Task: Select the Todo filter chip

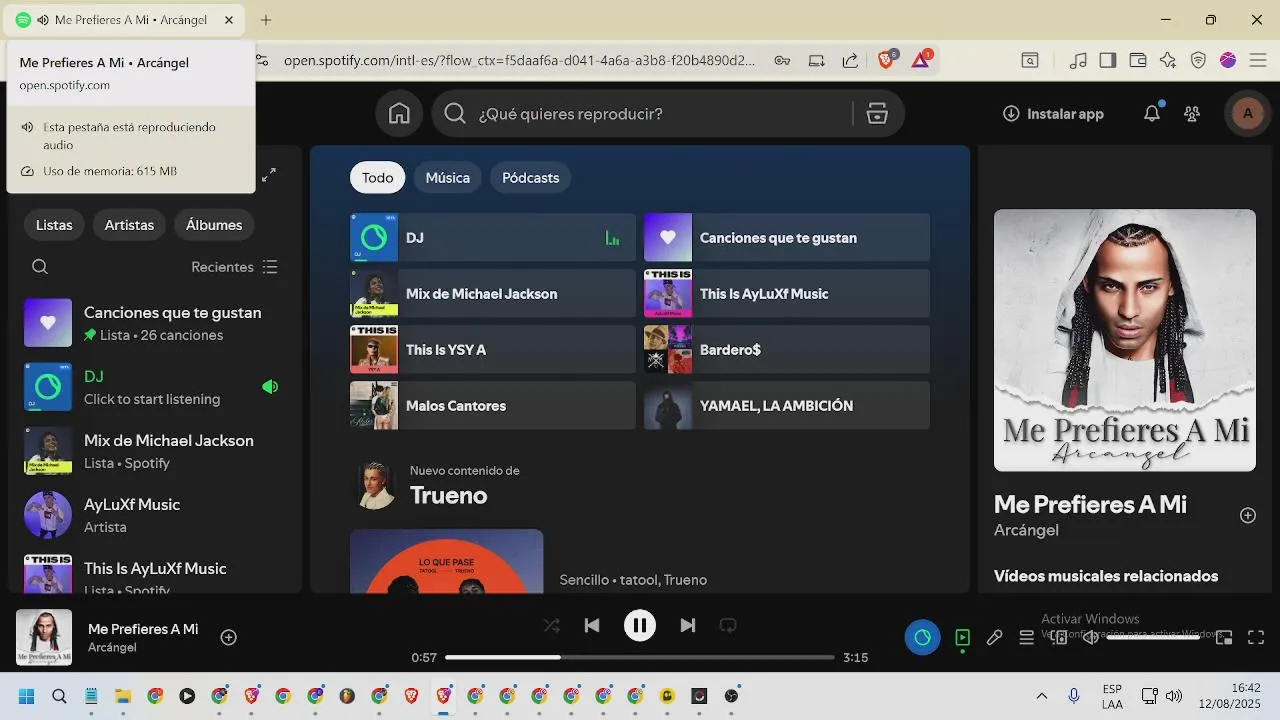Action: coord(378,178)
